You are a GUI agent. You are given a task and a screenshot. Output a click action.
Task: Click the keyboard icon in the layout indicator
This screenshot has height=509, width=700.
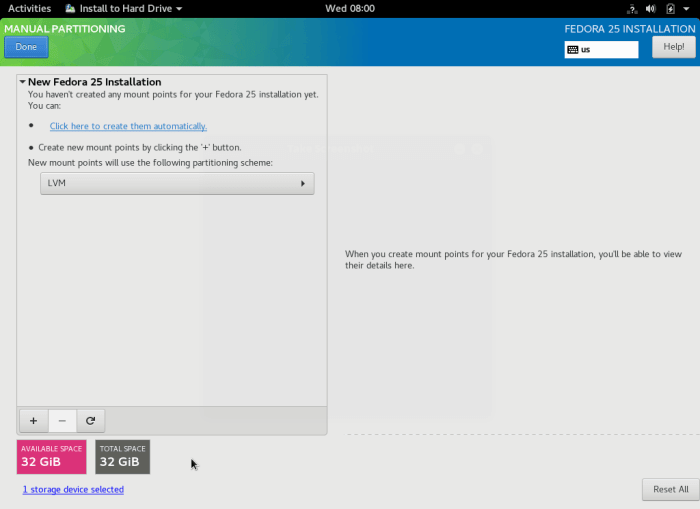coord(572,49)
